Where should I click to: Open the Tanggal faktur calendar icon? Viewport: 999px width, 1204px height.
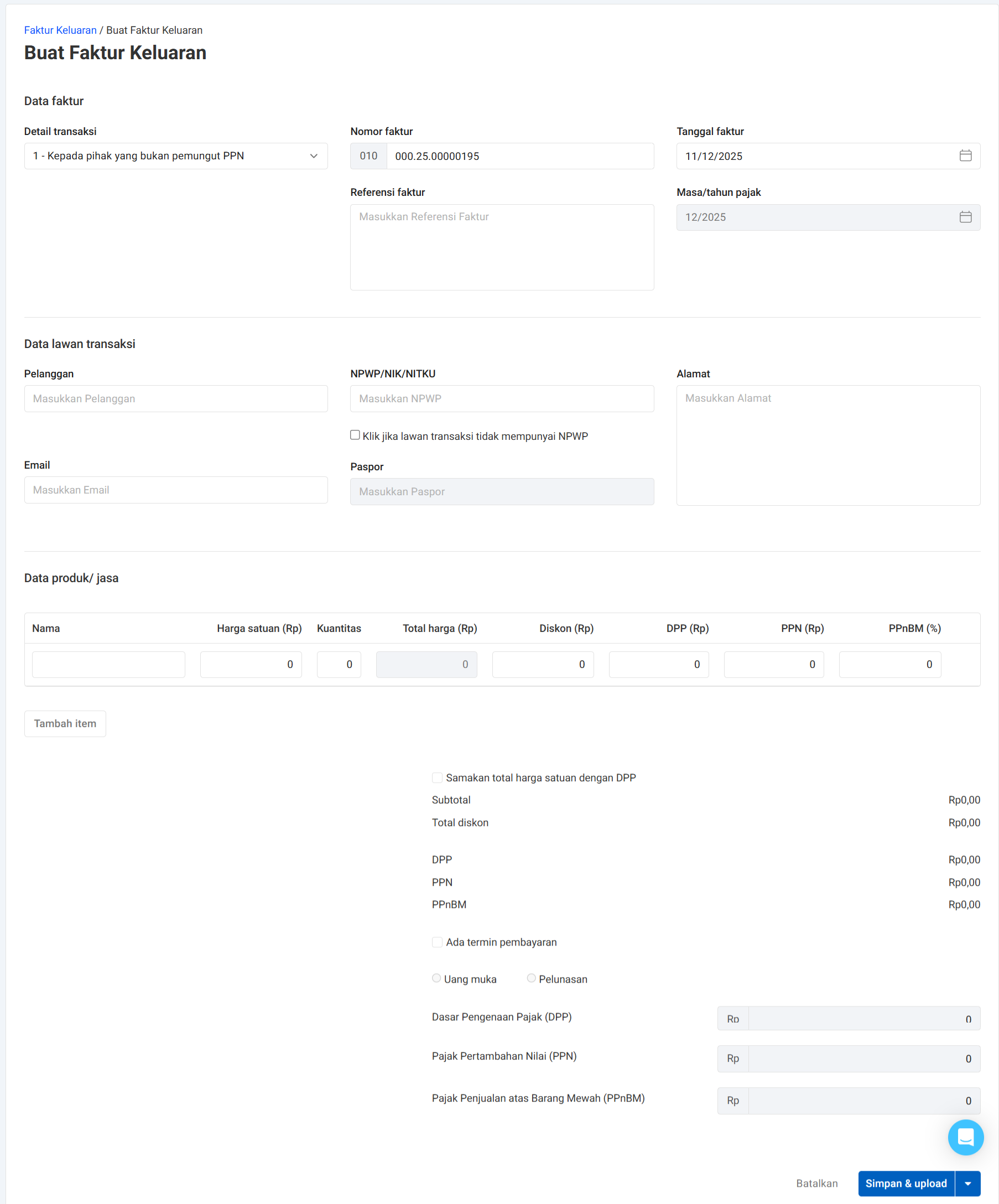[x=965, y=156]
